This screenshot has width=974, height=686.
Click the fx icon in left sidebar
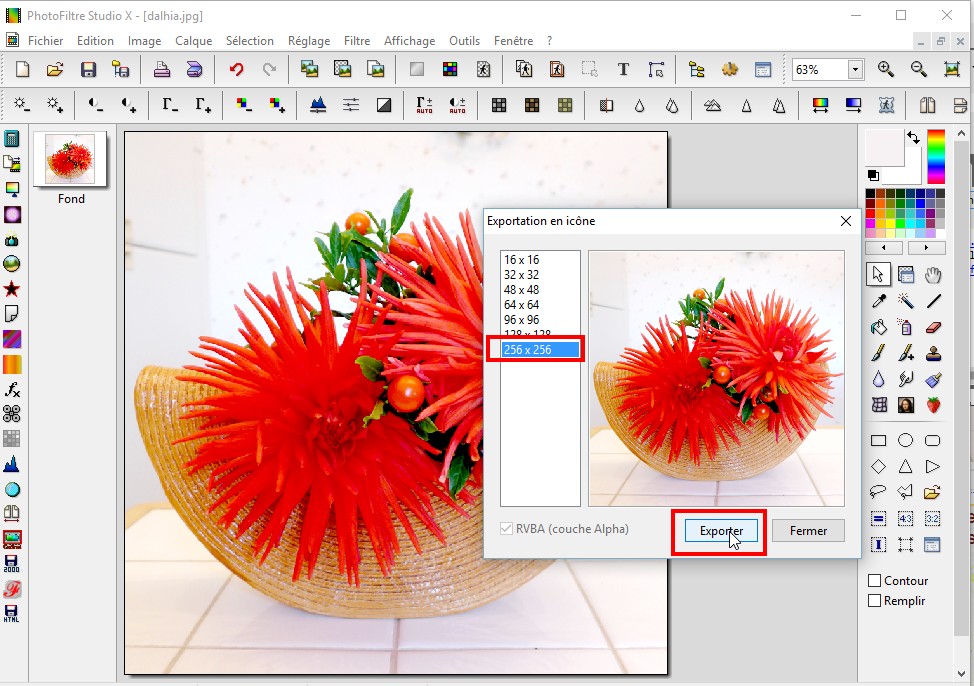click(x=12, y=390)
